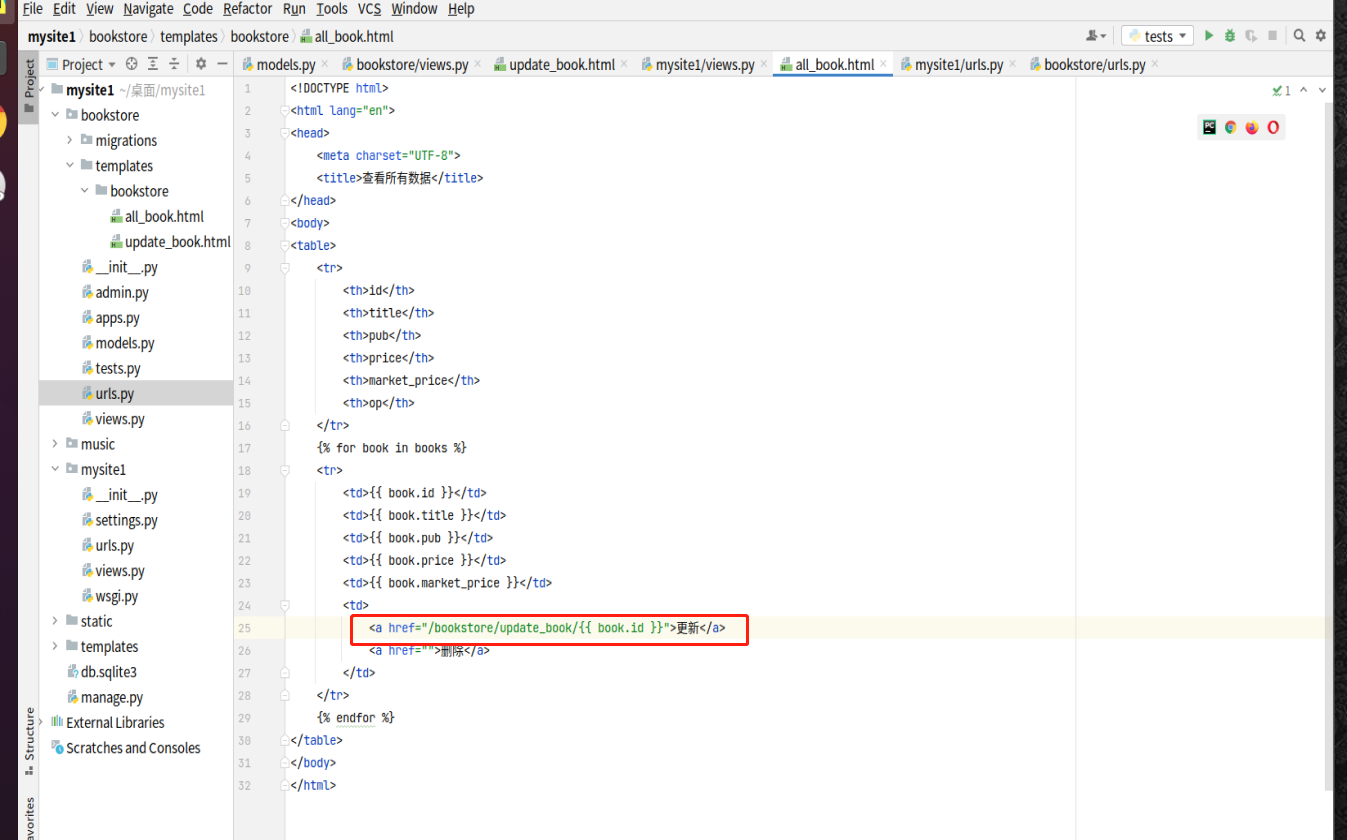Run with coverage icon in toolbar
1347x840 pixels.
coord(1251,36)
